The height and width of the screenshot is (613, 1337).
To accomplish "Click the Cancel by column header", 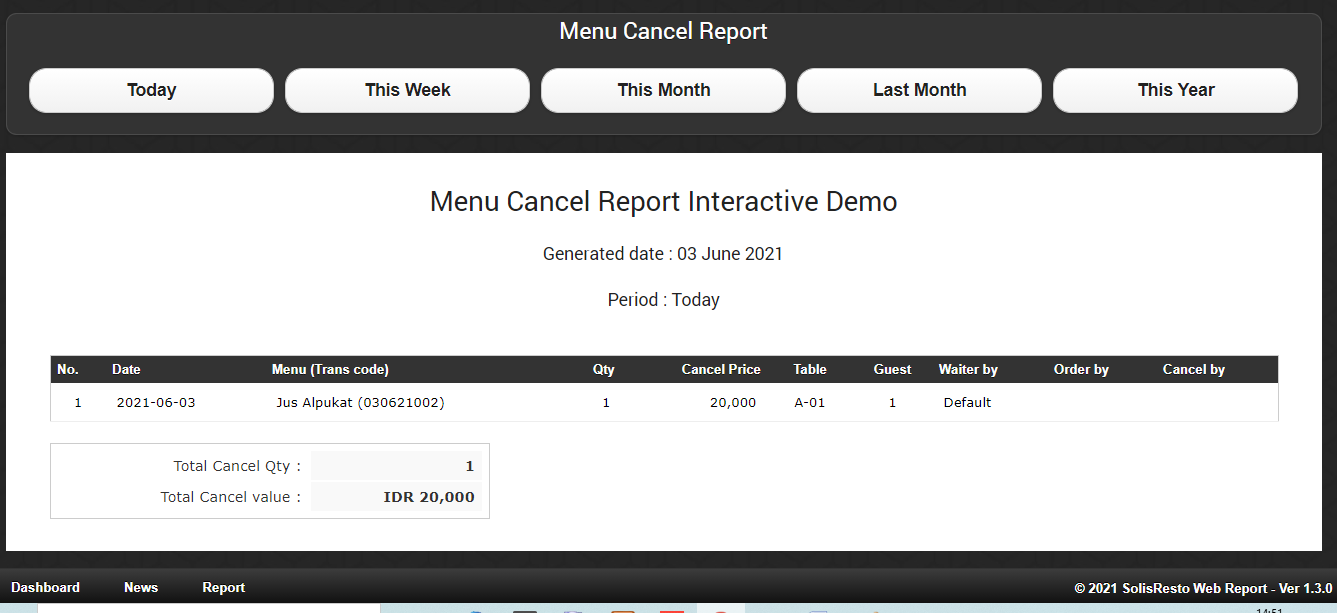I will coord(1193,369).
